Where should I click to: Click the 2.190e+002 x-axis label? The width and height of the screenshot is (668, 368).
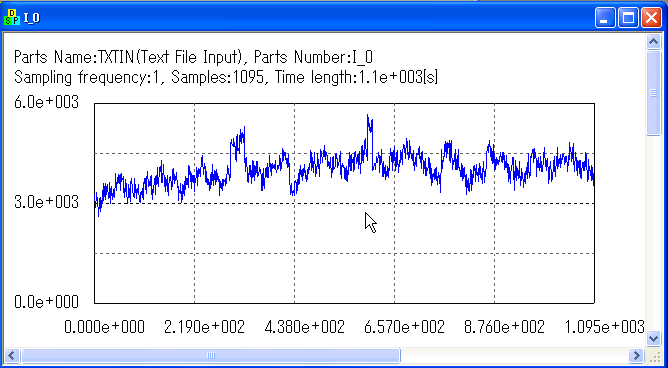pyautogui.click(x=204, y=328)
